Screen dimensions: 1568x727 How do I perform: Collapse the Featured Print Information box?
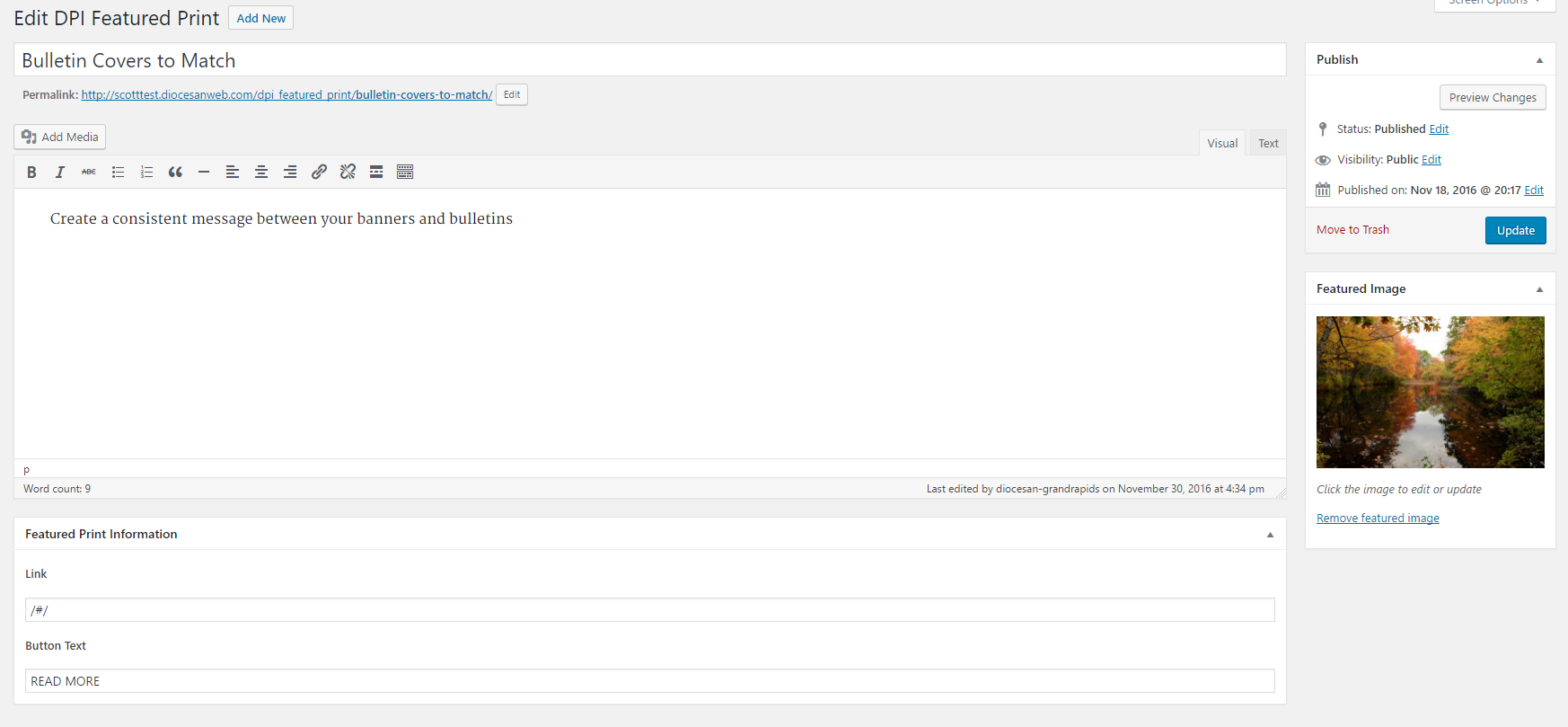tap(1270, 535)
